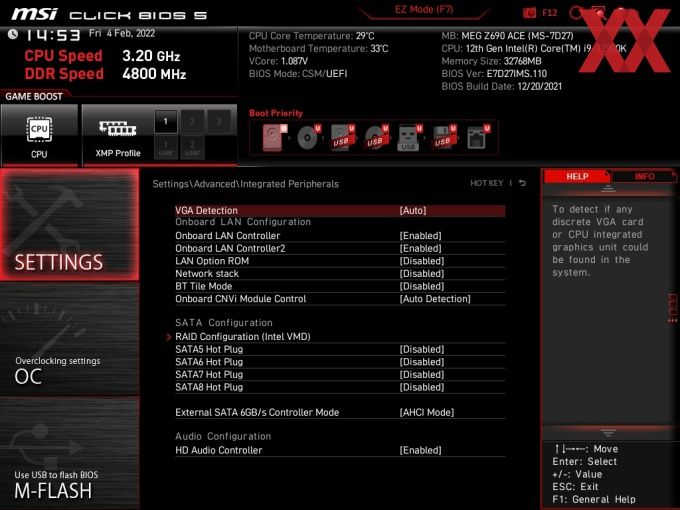Select the USB key boot priority icon

click(x=410, y=137)
